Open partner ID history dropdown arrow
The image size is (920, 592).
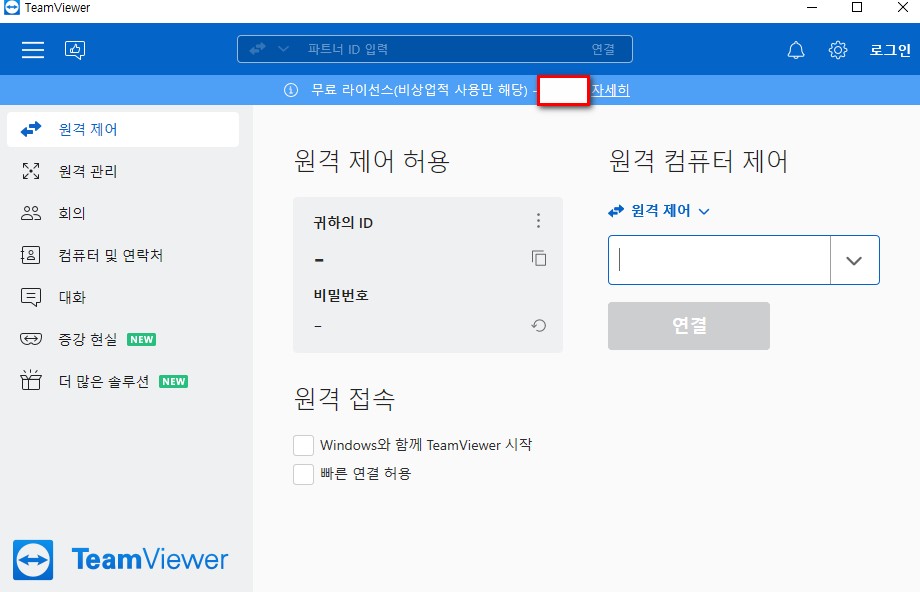tap(854, 261)
